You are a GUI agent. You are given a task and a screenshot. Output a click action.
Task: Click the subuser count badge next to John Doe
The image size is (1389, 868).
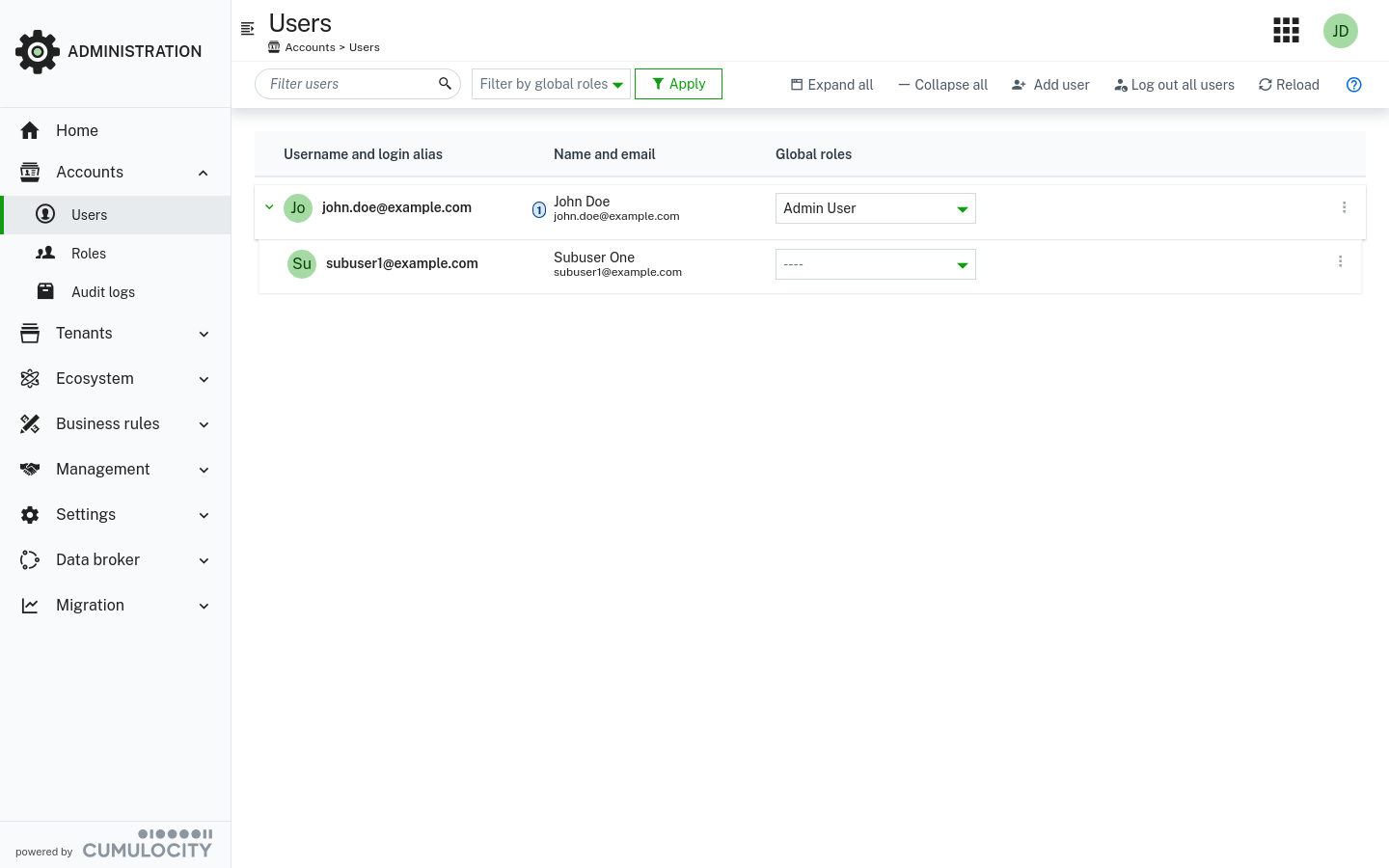(x=539, y=209)
